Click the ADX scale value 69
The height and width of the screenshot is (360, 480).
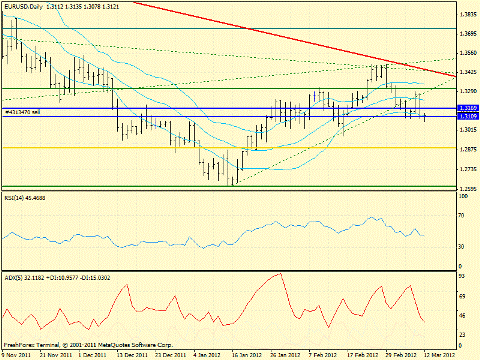(462, 296)
